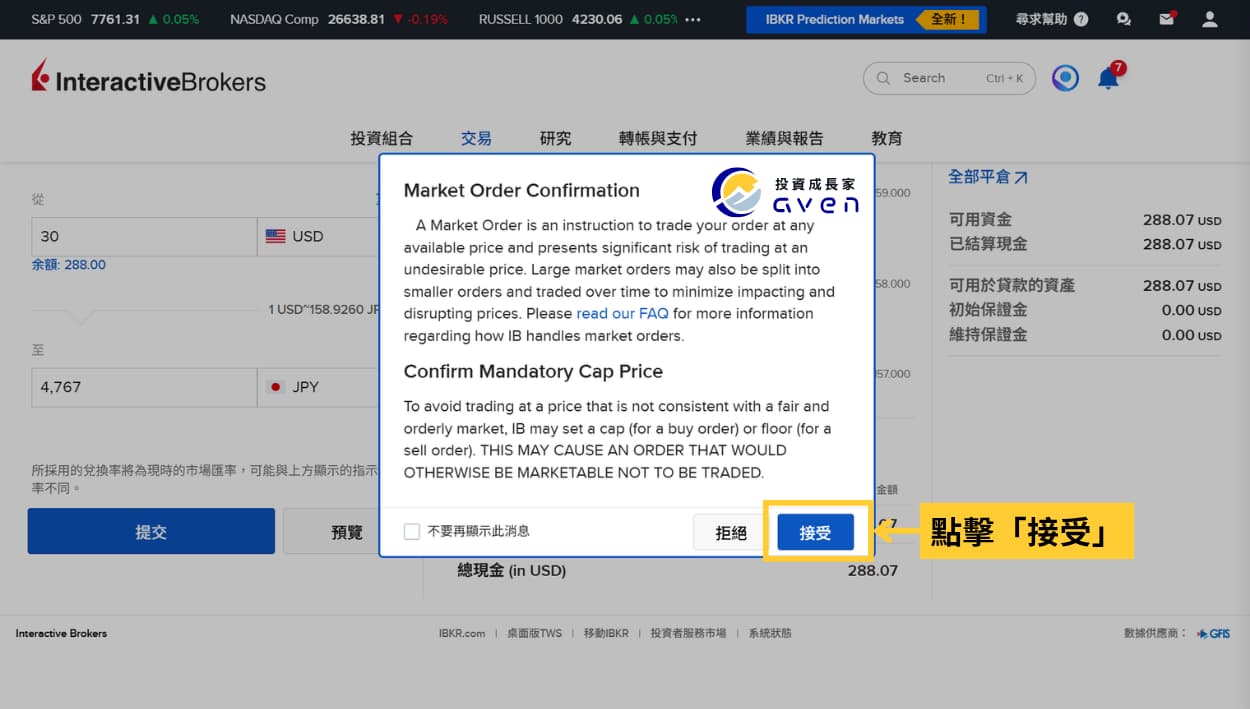This screenshot has height=709, width=1250.
Task: Click the 全部平倉 link
Action: point(988,177)
